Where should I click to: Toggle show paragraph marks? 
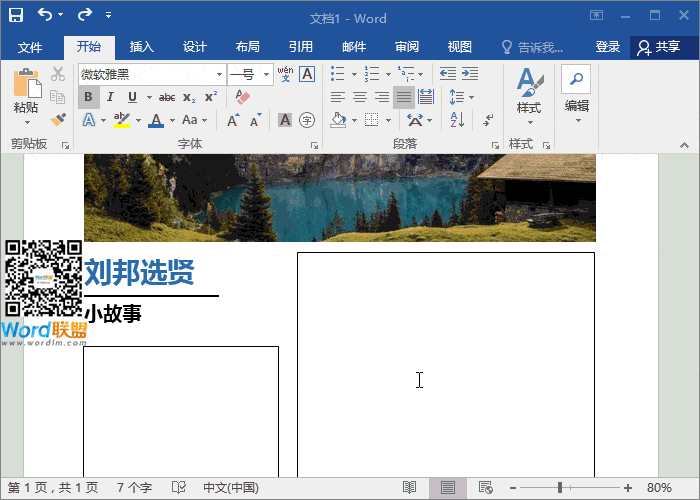[489, 120]
